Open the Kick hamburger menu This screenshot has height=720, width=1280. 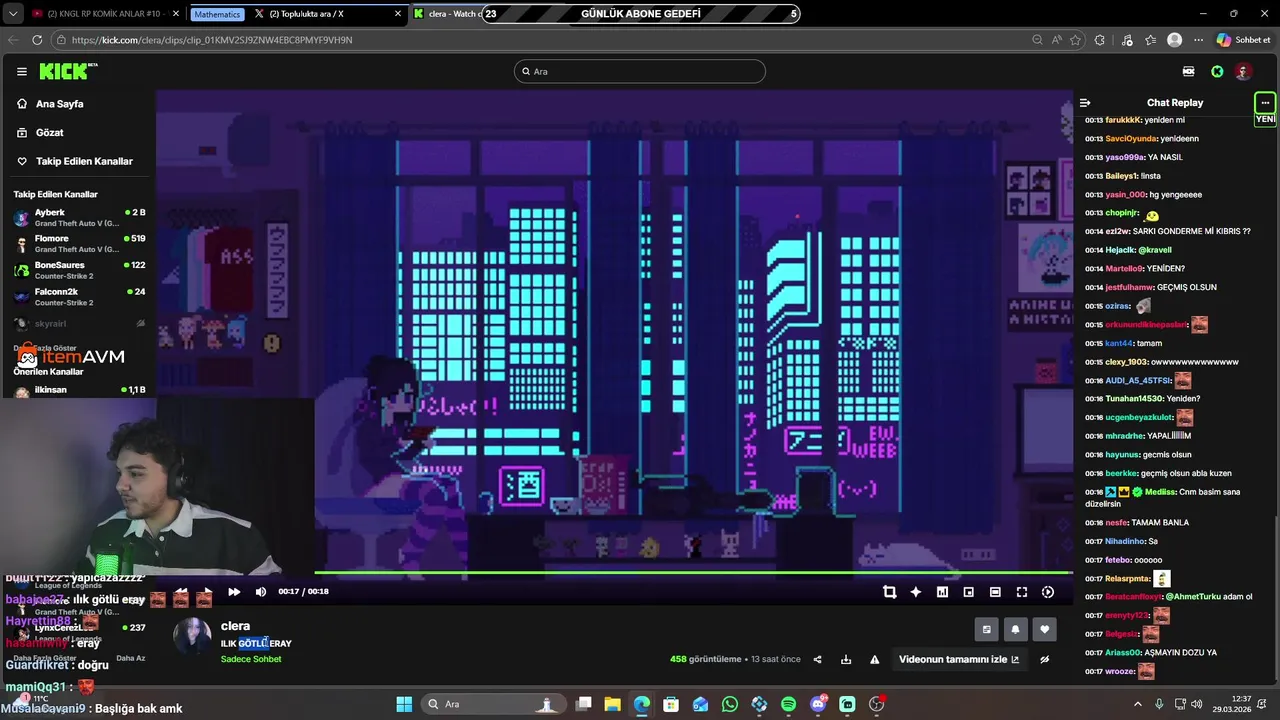click(21, 71)
